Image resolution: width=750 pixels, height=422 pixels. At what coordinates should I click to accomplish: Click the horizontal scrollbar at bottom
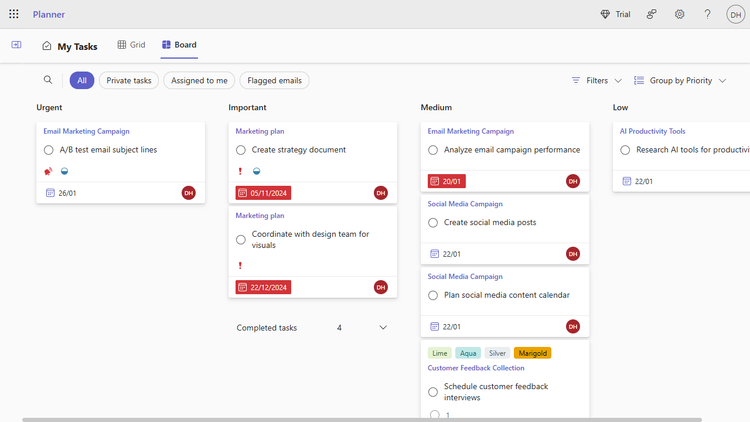click(360, 419)
